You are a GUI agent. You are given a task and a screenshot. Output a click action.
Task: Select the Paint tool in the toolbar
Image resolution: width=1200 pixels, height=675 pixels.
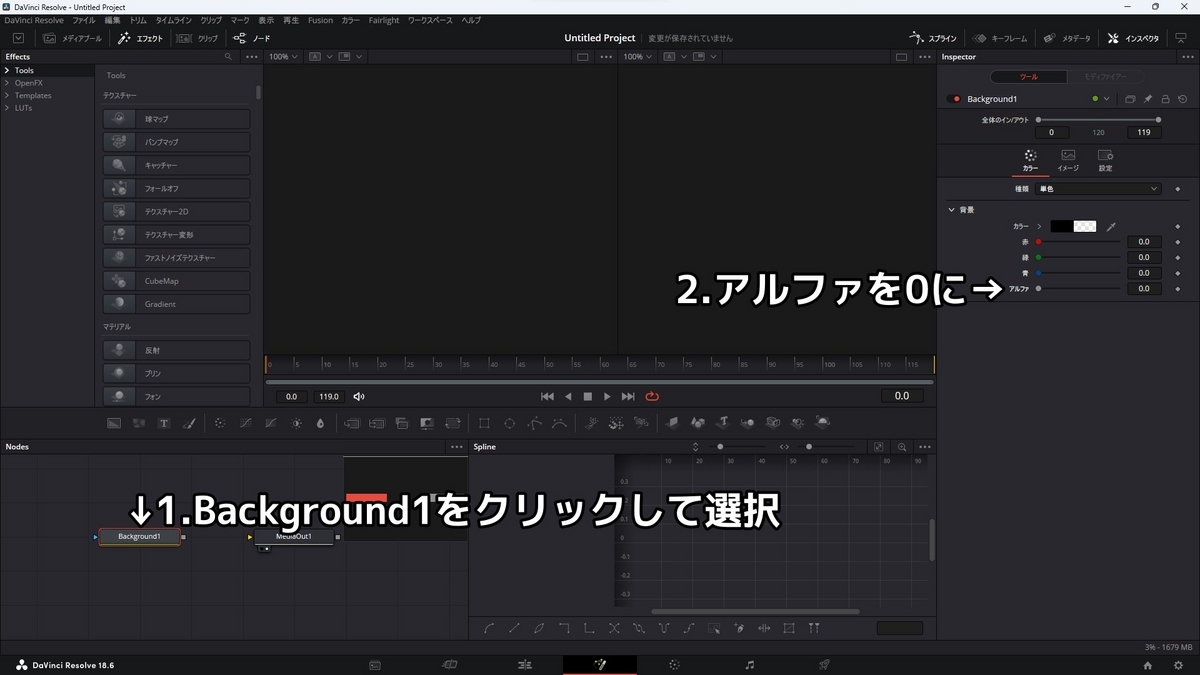(190, 422)
